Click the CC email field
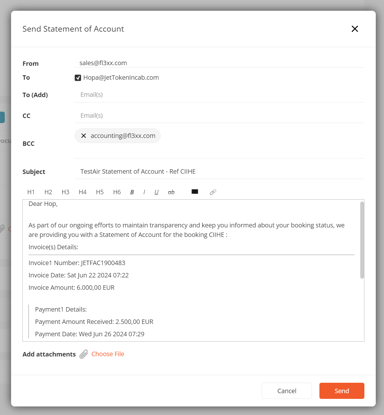Screen dimensions: 384x415 click(219, 115)
